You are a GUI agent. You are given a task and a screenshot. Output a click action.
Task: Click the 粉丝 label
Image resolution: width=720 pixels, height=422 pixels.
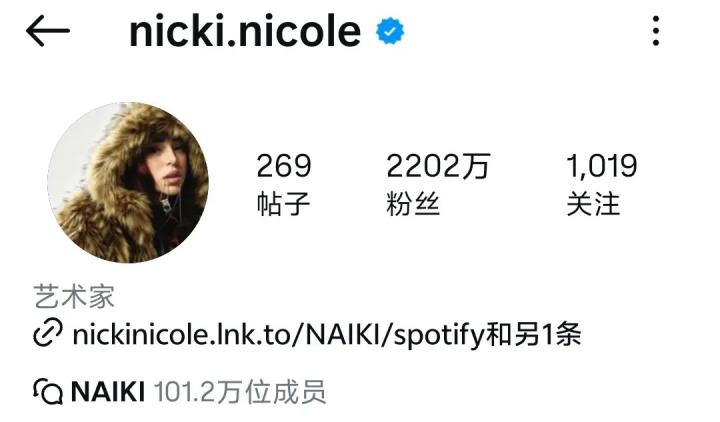(x=413, y=204)
